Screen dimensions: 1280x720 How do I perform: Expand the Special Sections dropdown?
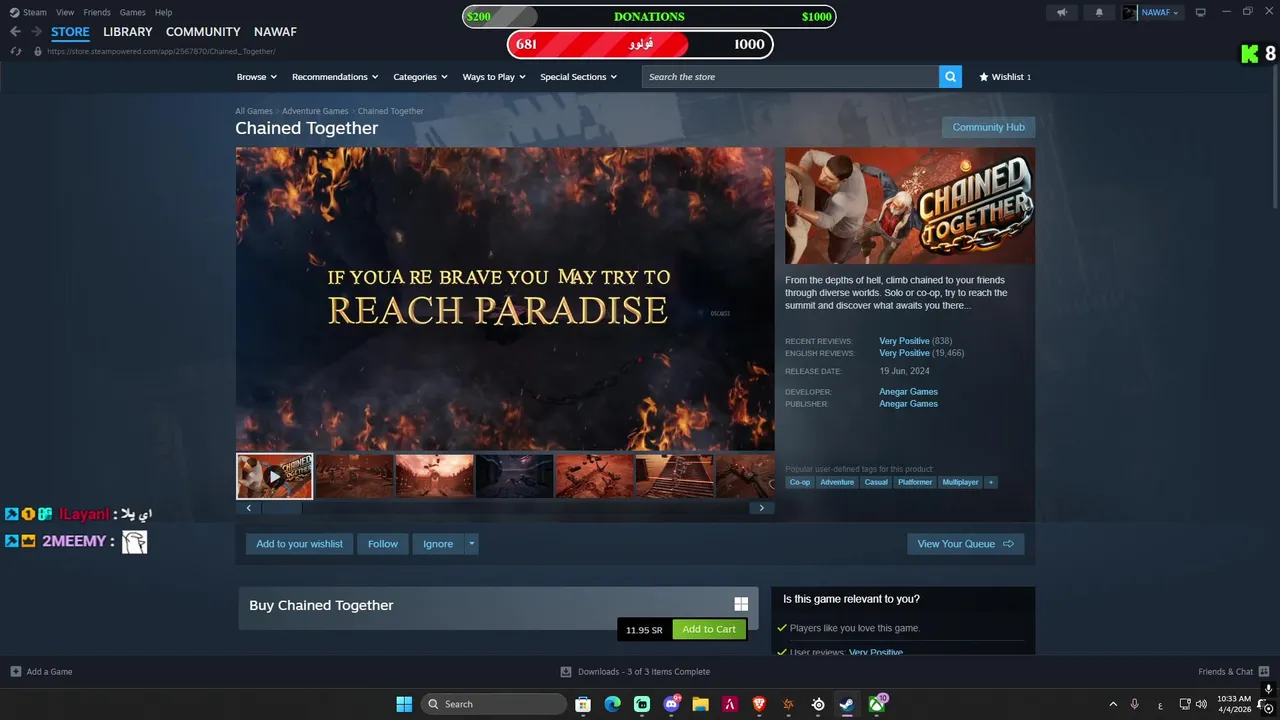(578, 77)
